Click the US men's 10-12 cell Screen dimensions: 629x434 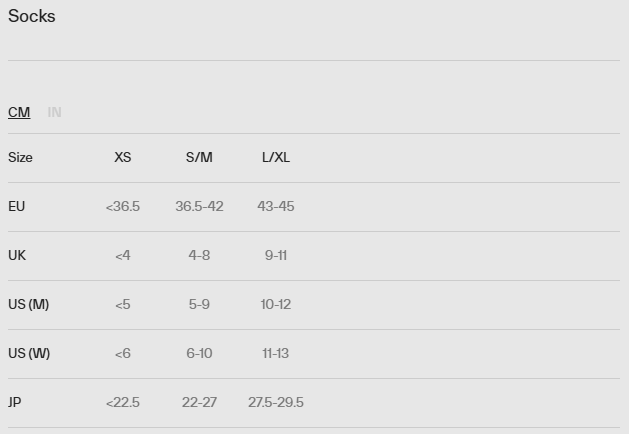click(276, 304)
